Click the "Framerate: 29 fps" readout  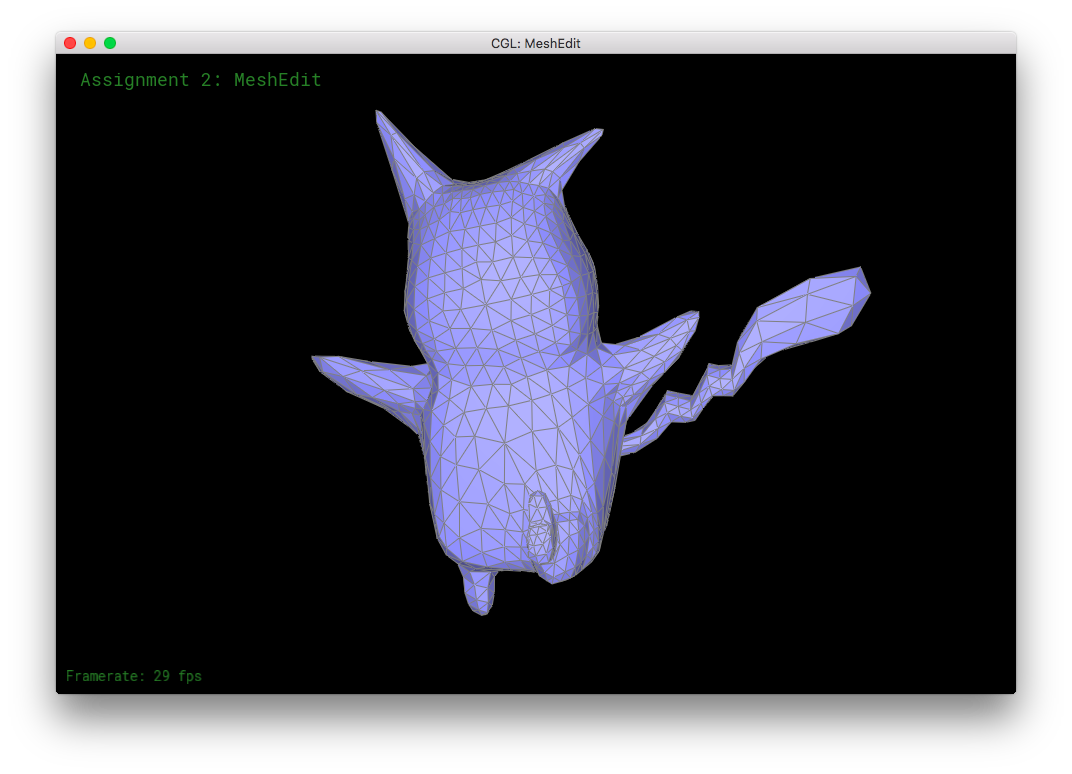(x=134, y=676)
